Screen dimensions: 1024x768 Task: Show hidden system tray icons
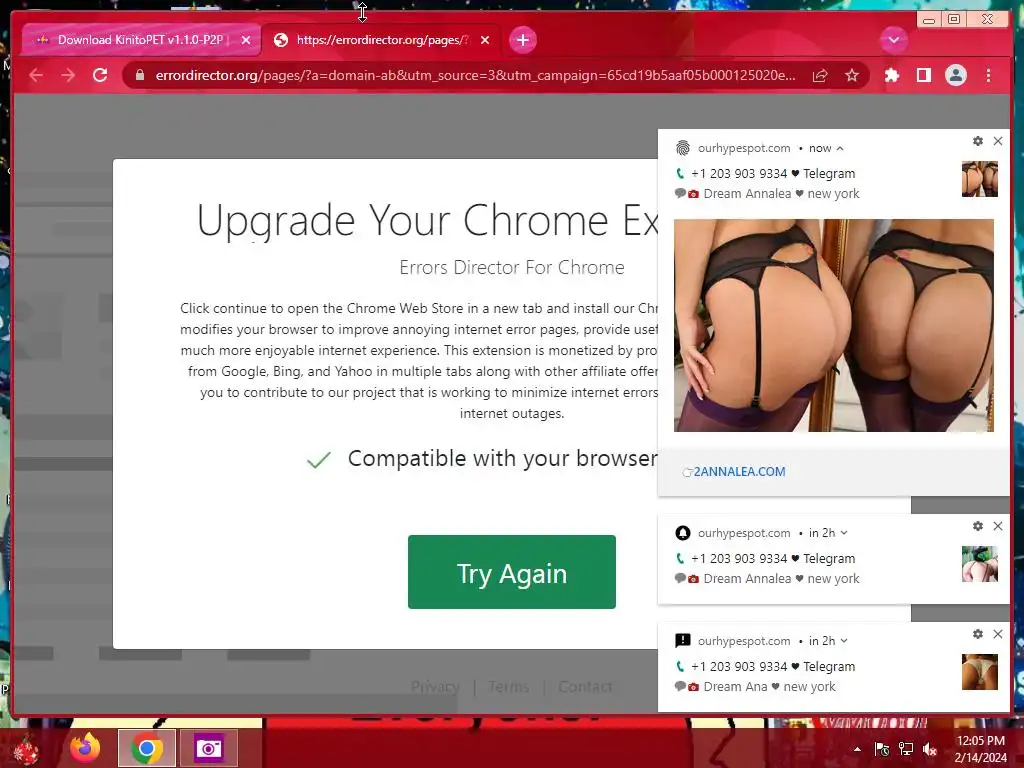[x=857, y=749]
